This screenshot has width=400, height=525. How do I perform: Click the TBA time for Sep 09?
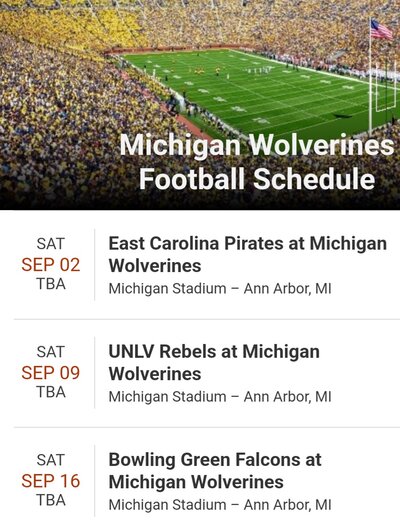pos(51,392)
